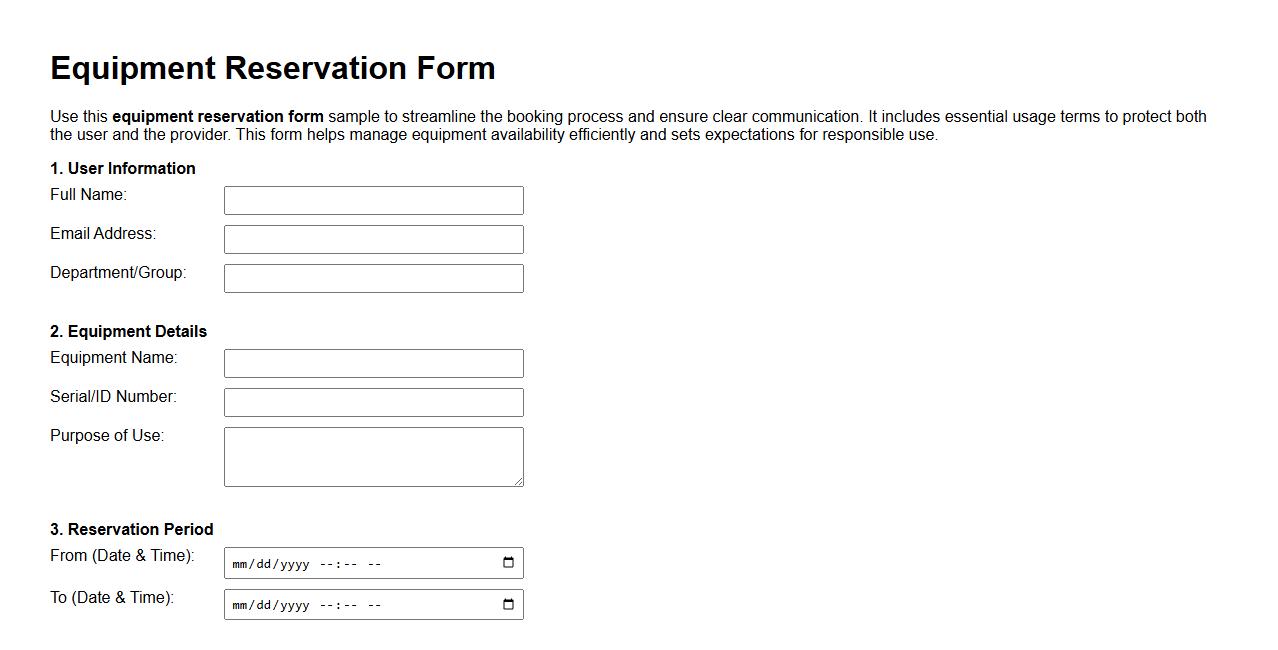Select the year segment in To field
Screen dimensions: 1278x650
pyautogui.click(x=293, y=604)
